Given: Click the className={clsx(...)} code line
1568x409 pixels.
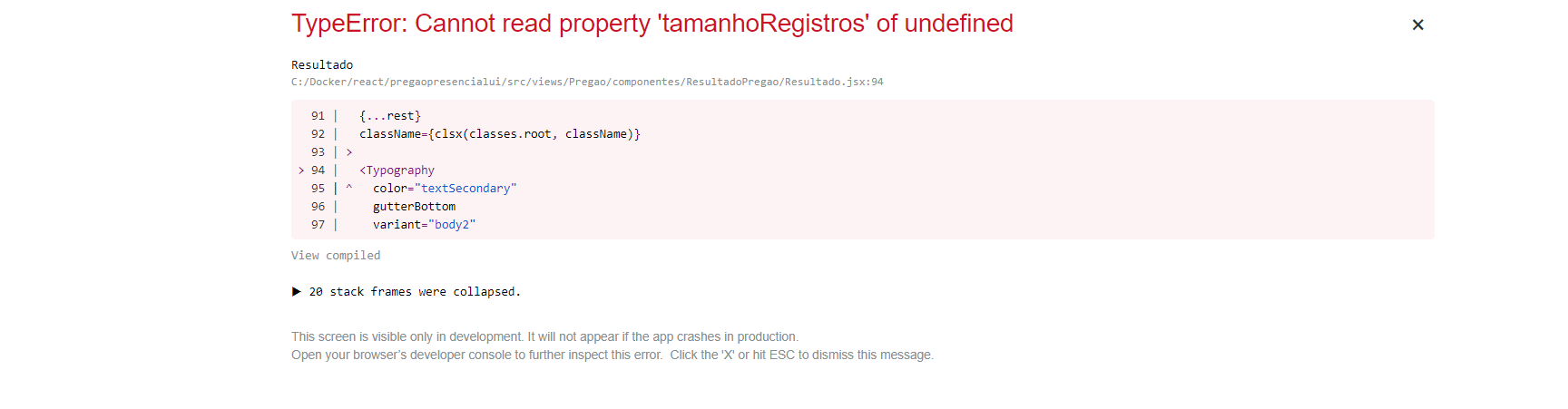Looking at the screenshot, I should point(500,134).
